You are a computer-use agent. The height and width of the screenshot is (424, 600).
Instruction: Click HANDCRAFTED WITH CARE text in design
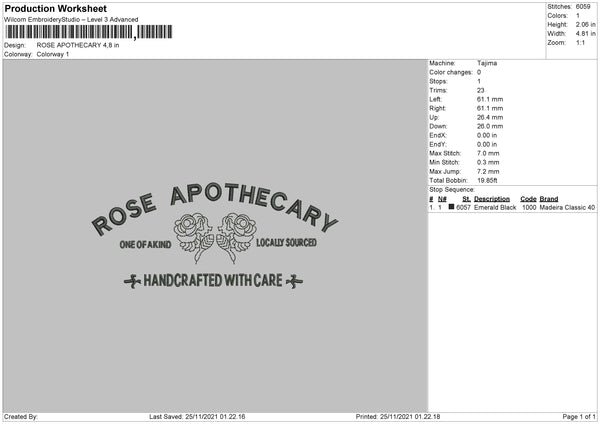[x=213, y=280]
